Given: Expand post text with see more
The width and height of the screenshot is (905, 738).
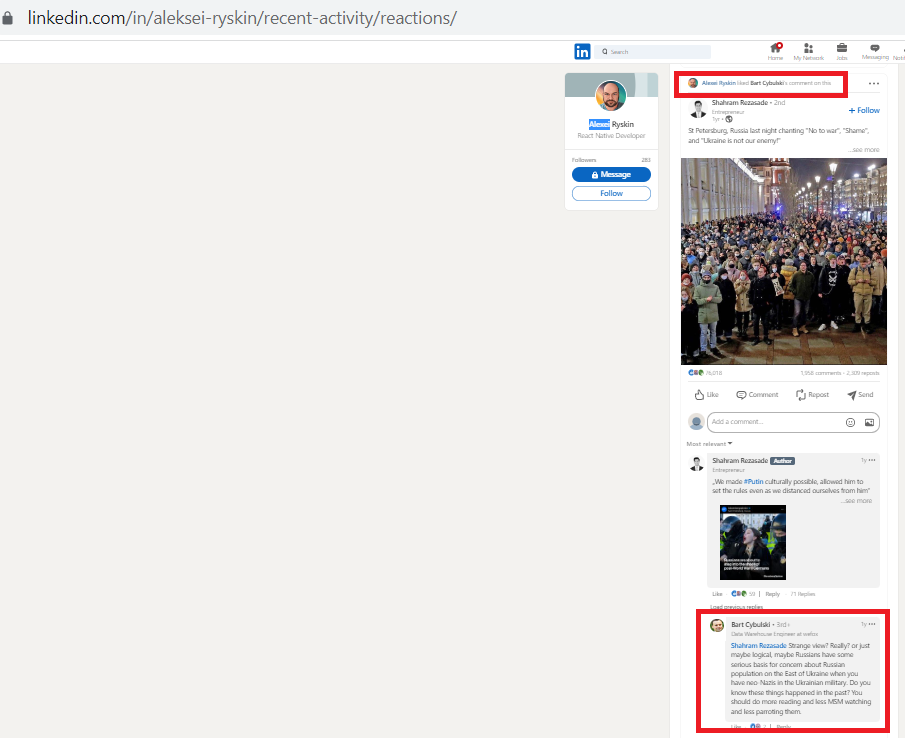Looking at the screenshot, I should pos(864,150).
